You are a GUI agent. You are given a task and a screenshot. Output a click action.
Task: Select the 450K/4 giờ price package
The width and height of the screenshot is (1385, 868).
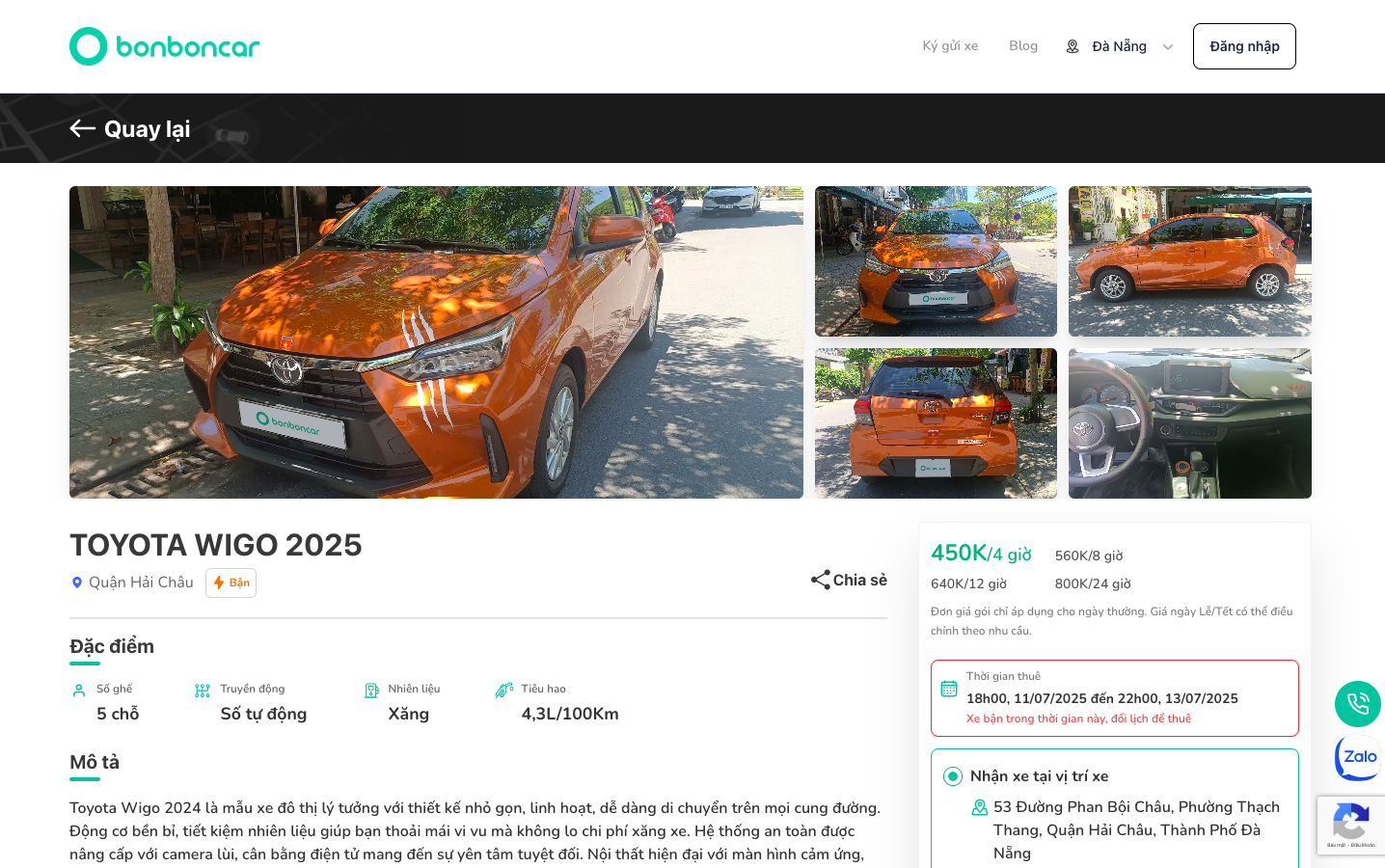(x=981, y=554)
